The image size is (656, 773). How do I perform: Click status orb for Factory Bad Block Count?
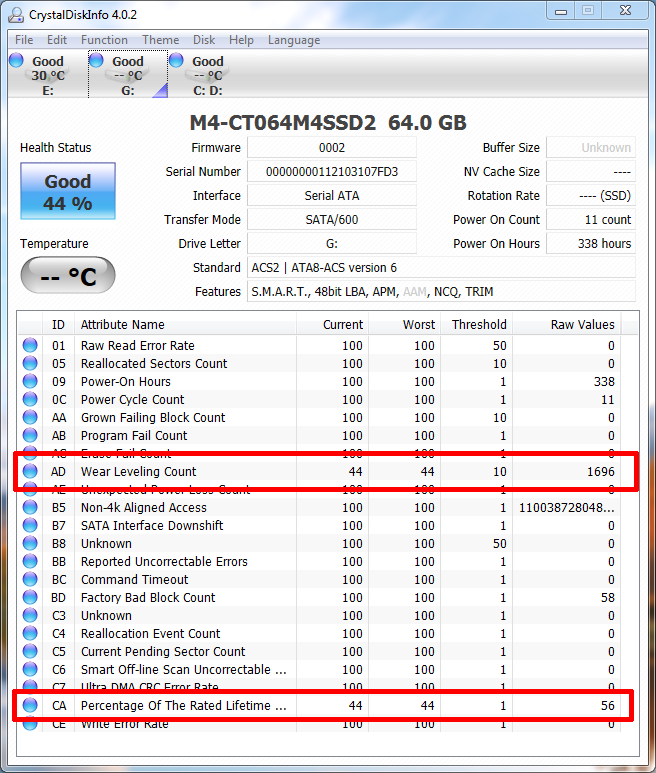pyautogui.click(x=30, y=597)
